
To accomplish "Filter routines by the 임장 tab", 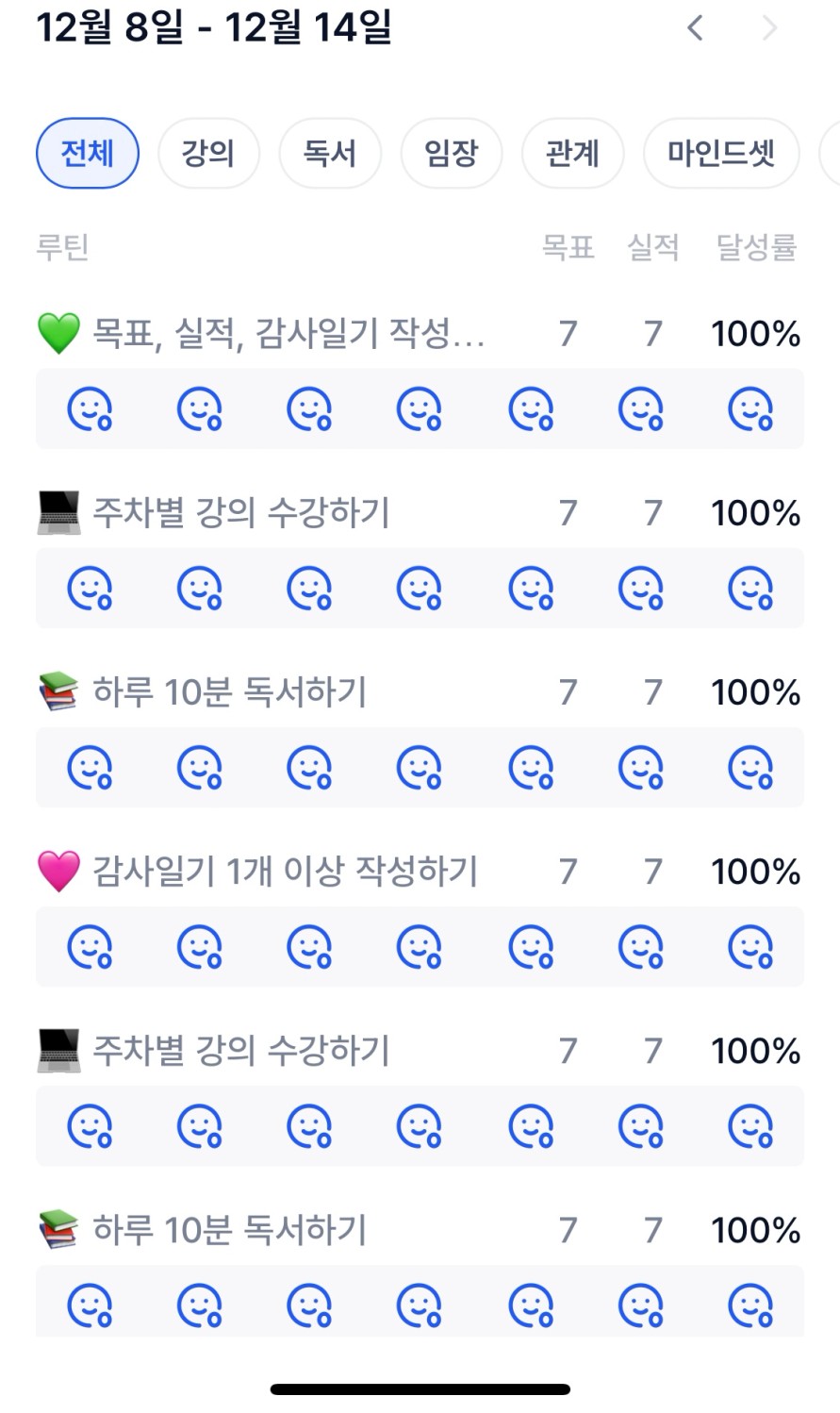I will pyautogui.click(x=452, y=153).
